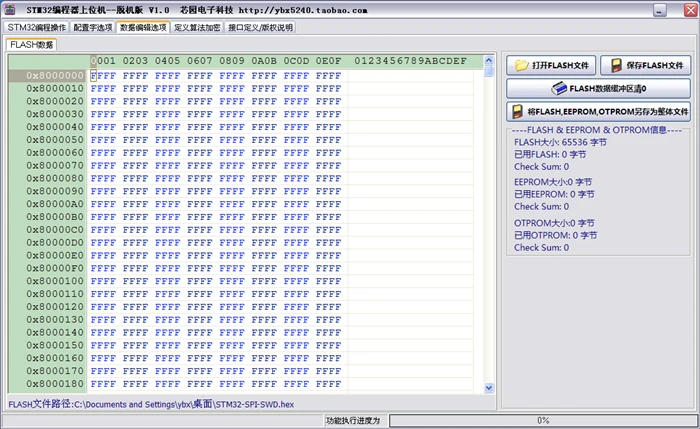The height and width of the screenshot is (429, 700).
Task: Clear the FLASH data buffer to zero
Action: (600, 88)
